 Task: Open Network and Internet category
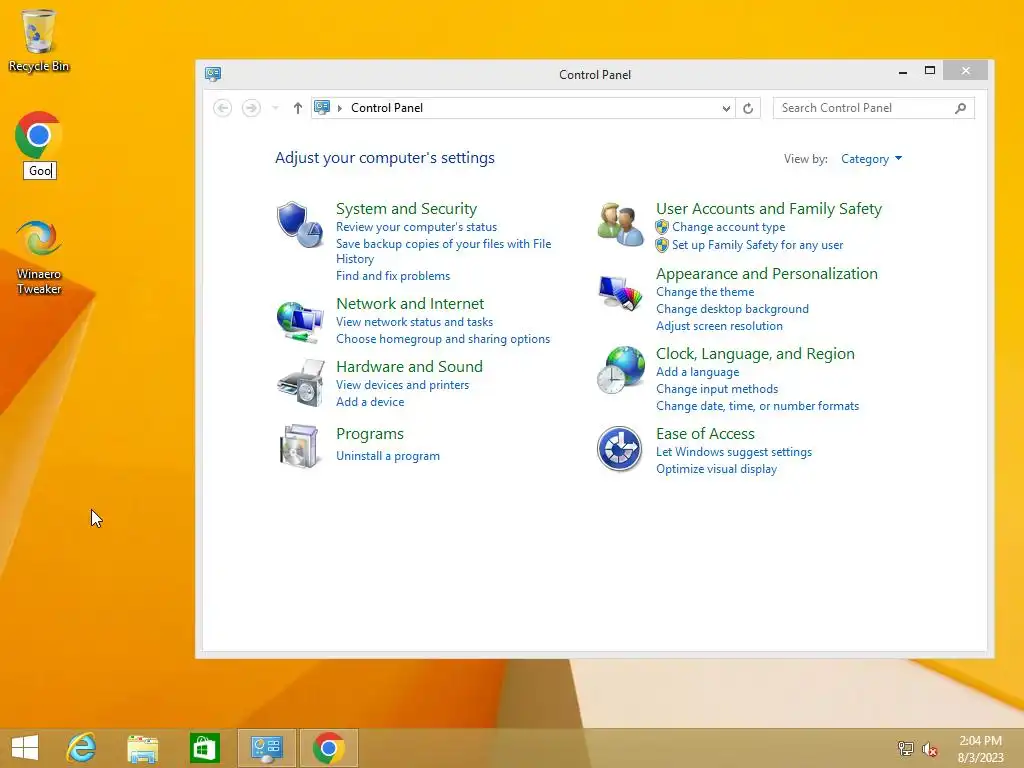click(x=409, y=304)
